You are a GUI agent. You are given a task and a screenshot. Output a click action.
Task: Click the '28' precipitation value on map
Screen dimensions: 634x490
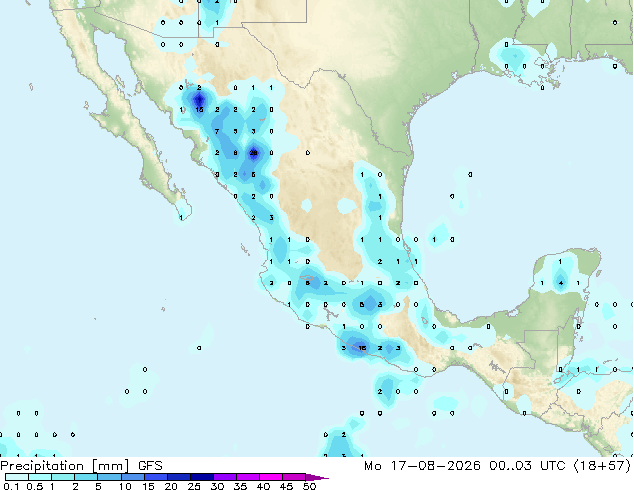point(254,153)
